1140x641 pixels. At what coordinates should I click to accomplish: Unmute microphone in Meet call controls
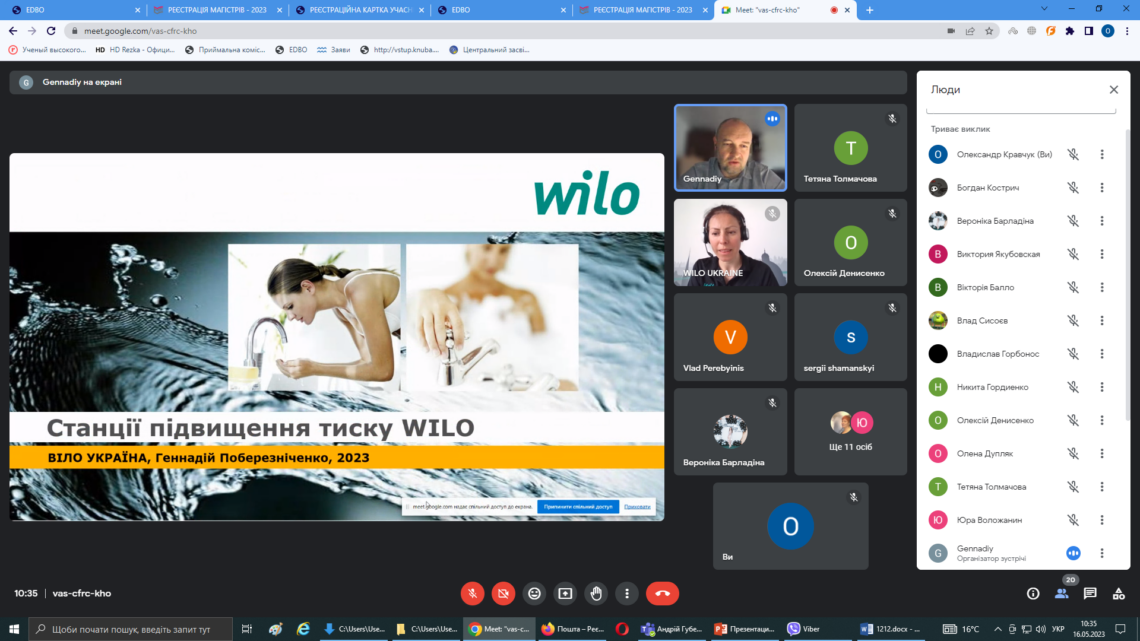[x=473, y=594]
